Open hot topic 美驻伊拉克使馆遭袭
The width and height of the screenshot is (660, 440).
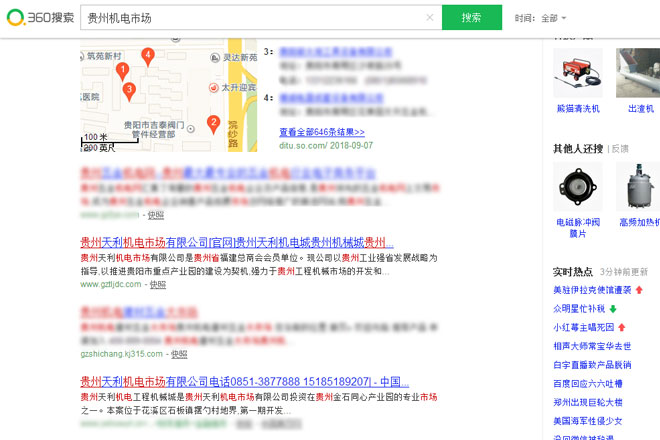[592, 290]
